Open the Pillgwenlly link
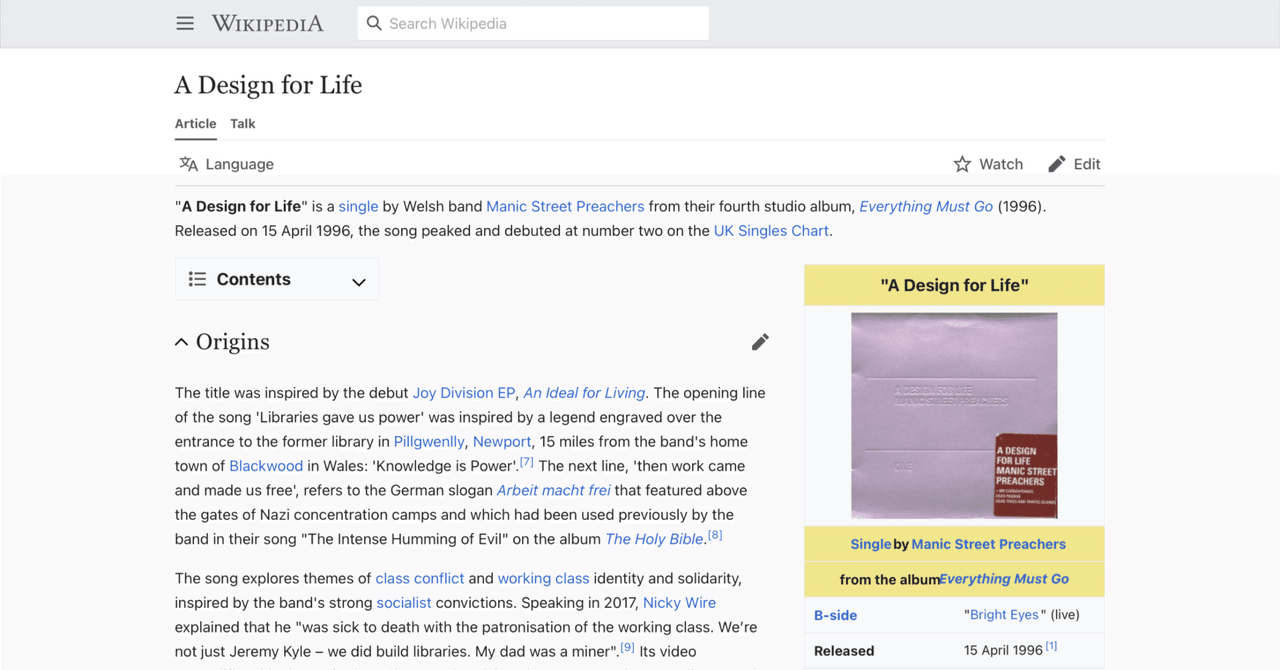This screenshot has width=1280, height=670. [429, 441]
